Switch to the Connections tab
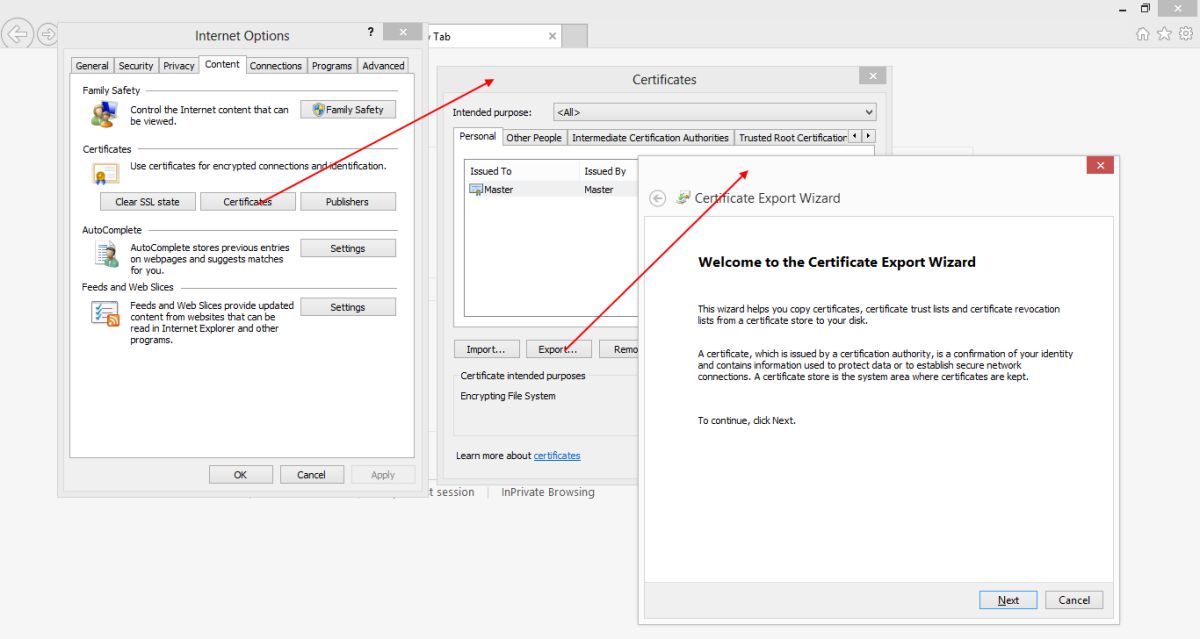The height and width of the screenshot is (639, 1200). (x=276, y=66)
